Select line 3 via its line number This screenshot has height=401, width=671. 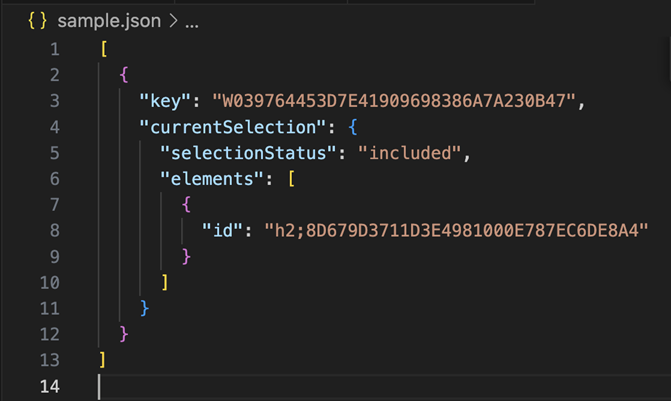coord(55,101)
